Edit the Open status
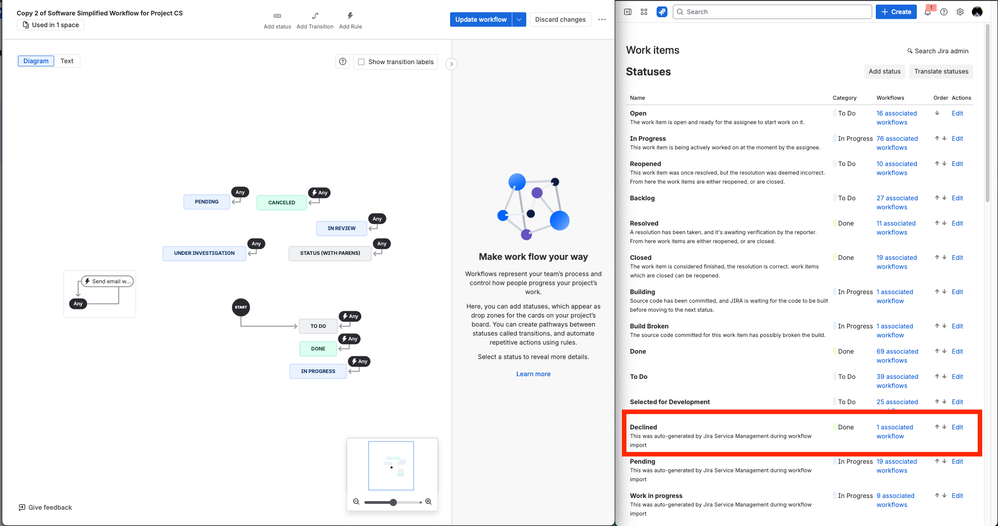The height and width of the screenshot is (526, 998). coord(957,113)
